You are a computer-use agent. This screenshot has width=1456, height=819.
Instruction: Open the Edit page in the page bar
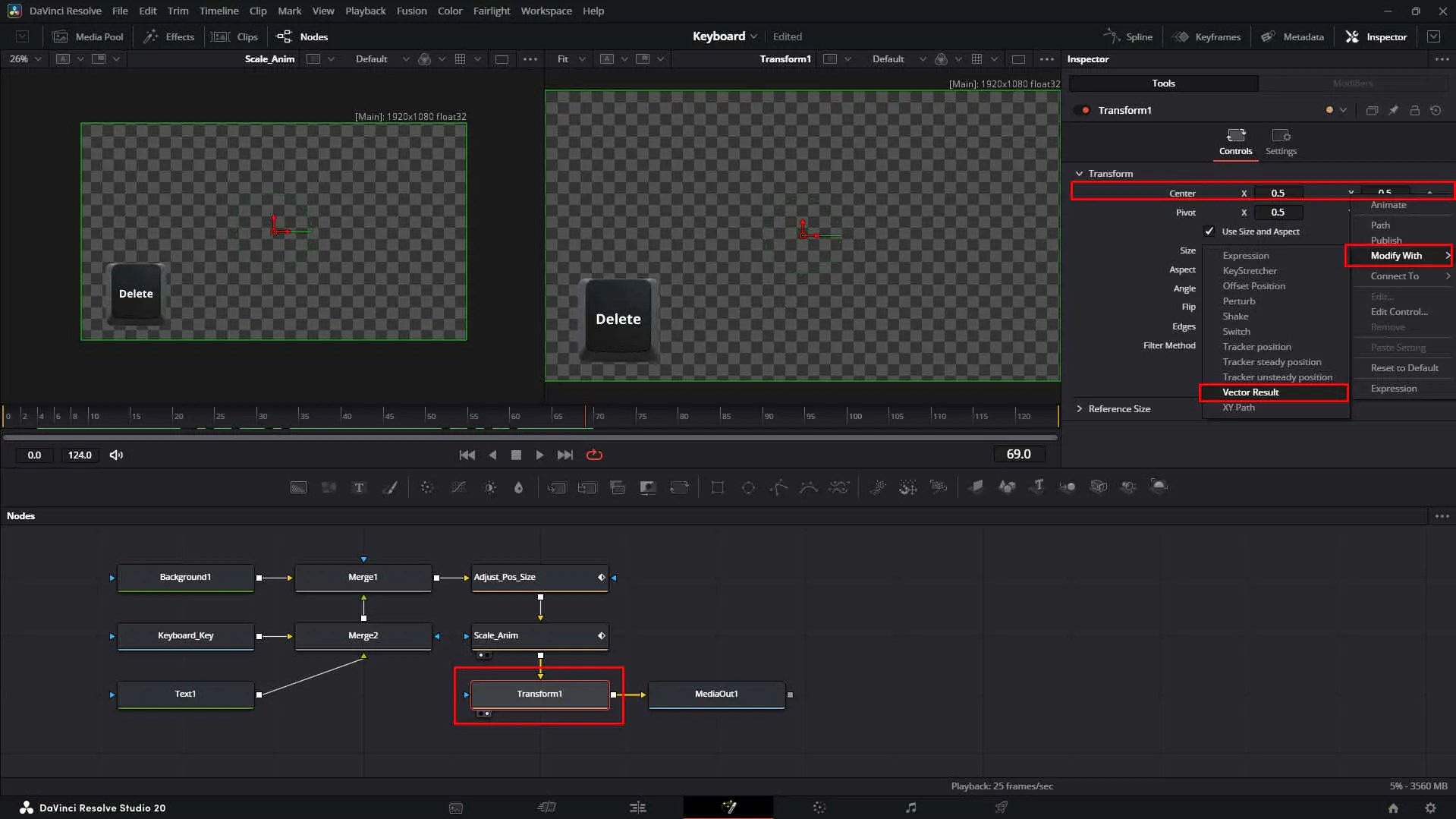click(x=637, y=808)
